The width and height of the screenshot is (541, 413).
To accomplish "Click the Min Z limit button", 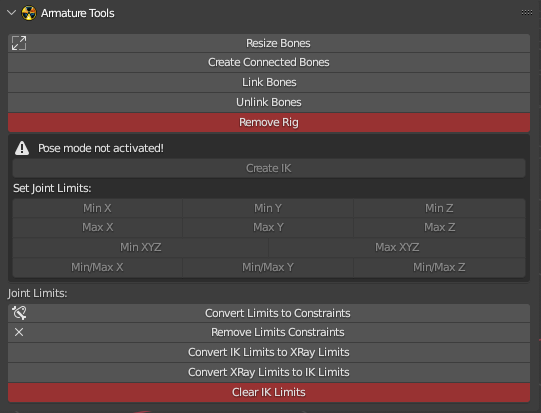I will pos(440,208).
